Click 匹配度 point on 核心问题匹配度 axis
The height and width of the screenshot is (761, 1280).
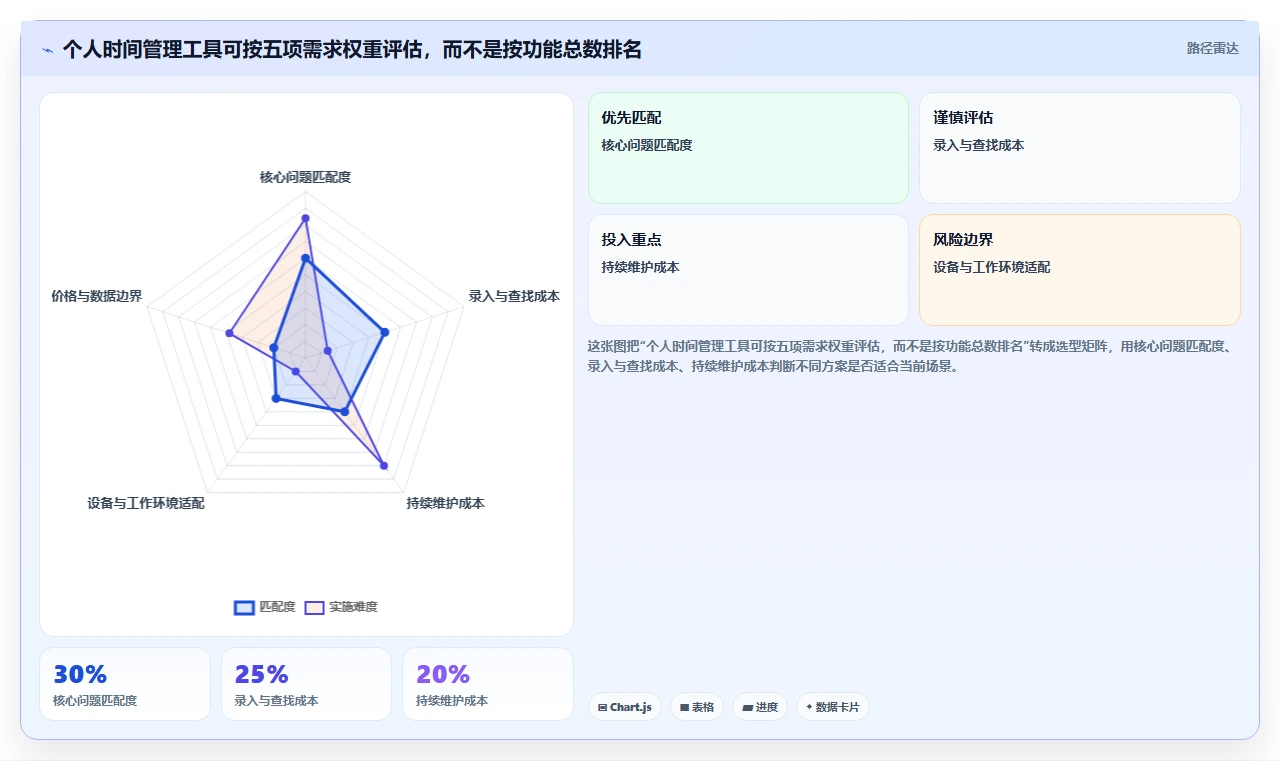point(305,260)
